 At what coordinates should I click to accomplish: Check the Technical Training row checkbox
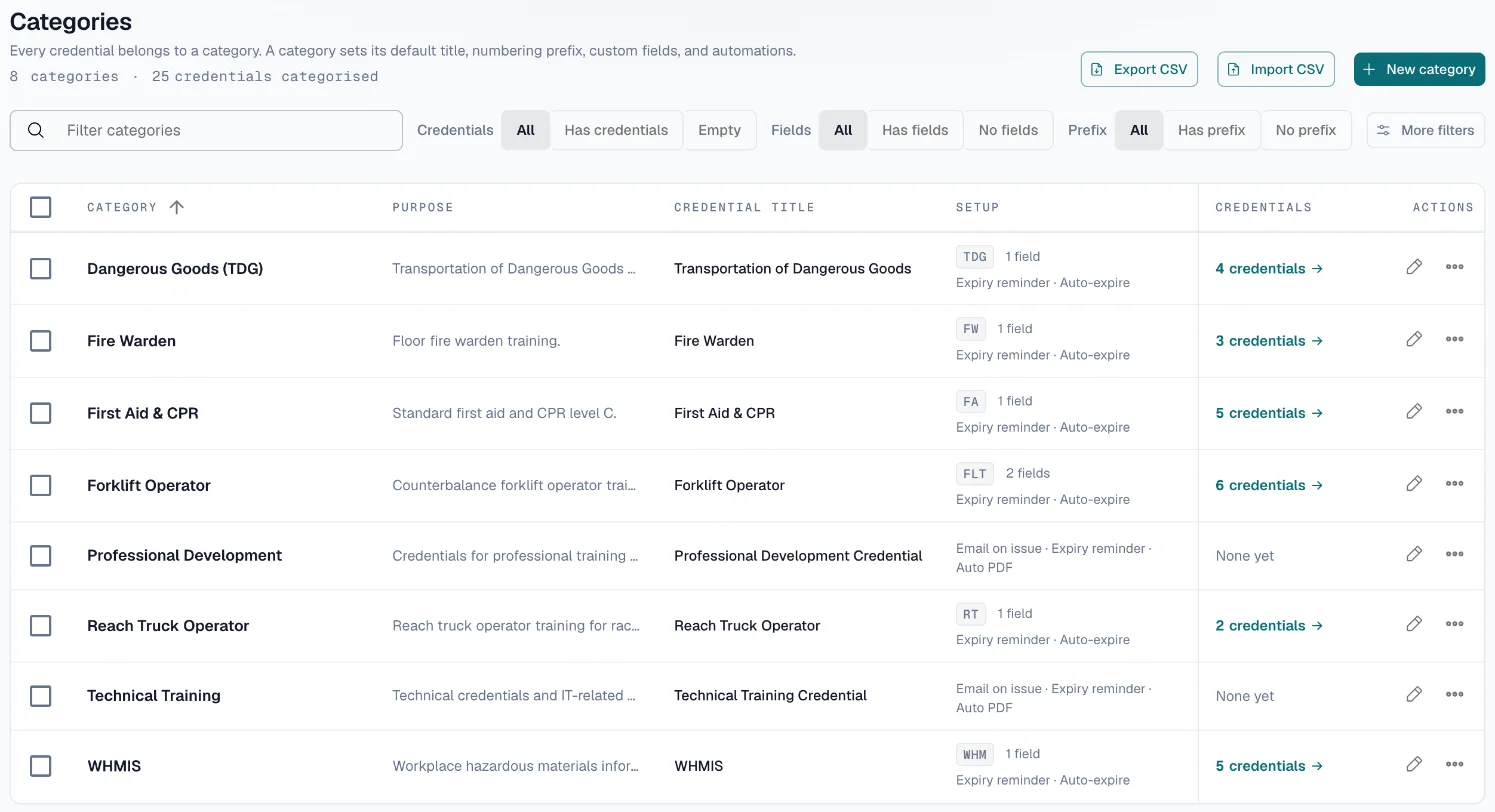[x=40, y=696]
